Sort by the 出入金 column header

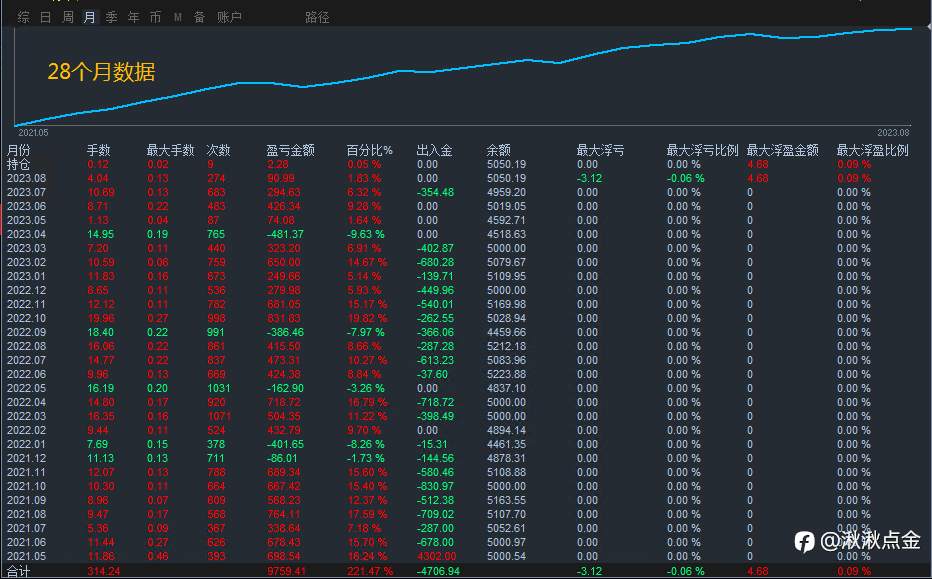click(x=434, y=150)
